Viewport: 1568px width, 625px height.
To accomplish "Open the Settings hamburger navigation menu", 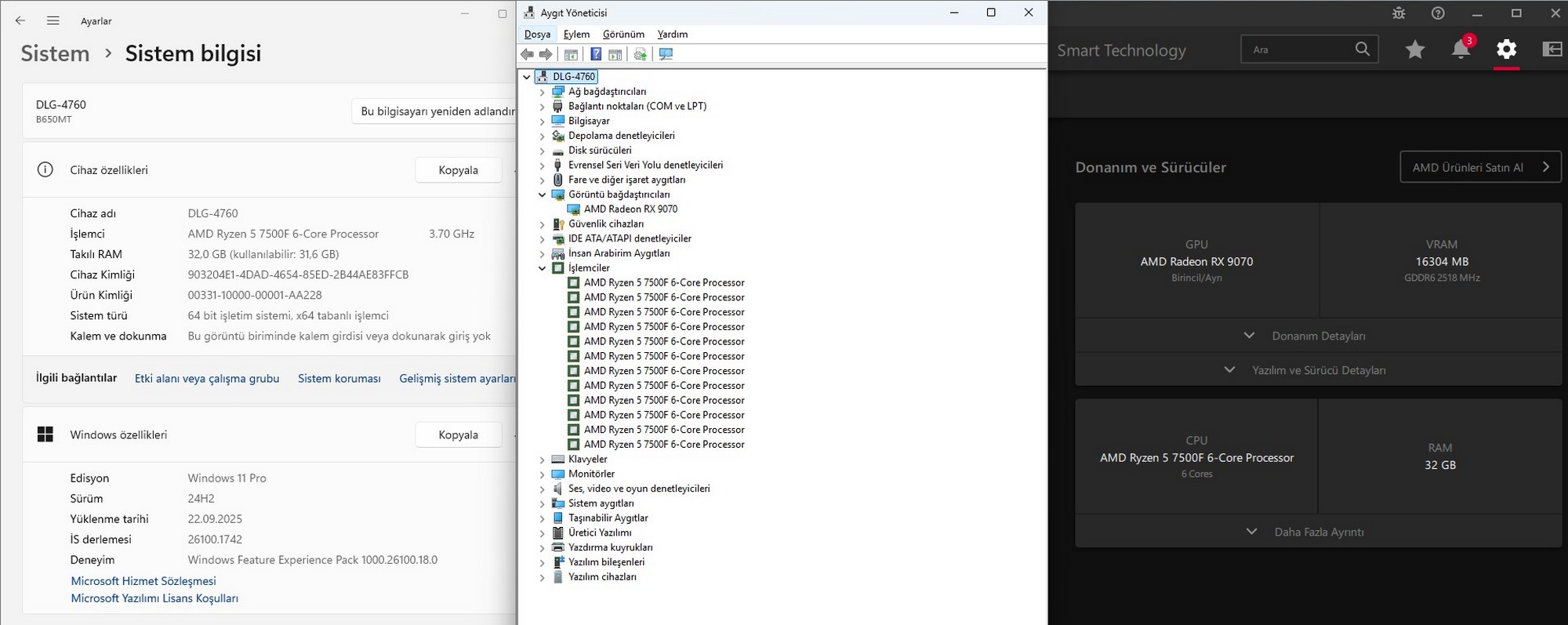I will 53,21.
